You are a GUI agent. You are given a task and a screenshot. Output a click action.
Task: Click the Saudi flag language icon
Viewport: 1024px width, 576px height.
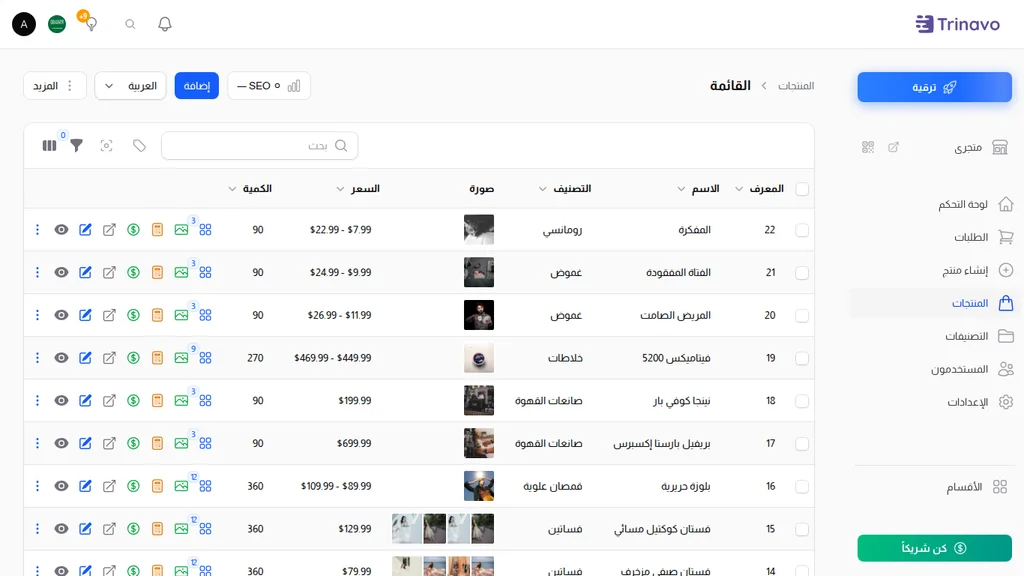coord(57,24)
